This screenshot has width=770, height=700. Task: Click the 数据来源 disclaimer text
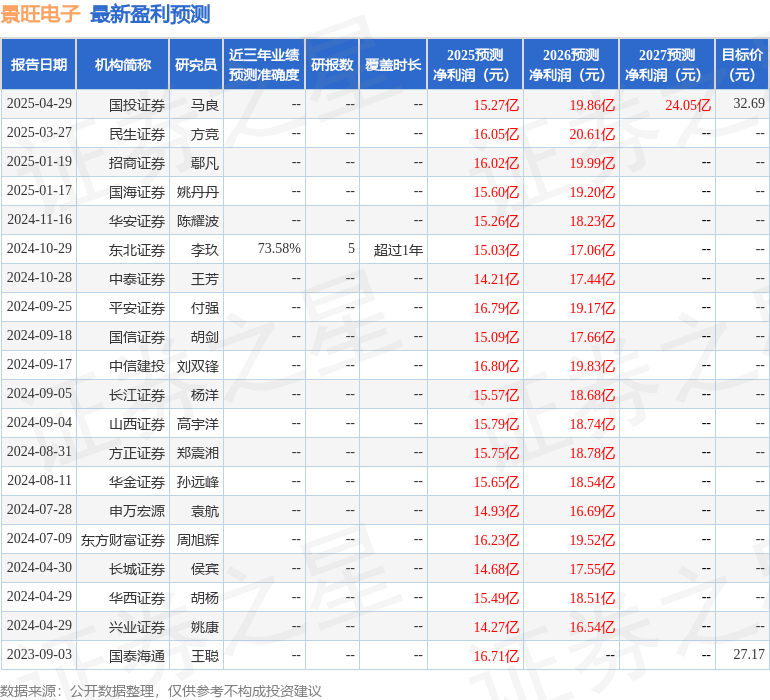(x=161, y=691)
